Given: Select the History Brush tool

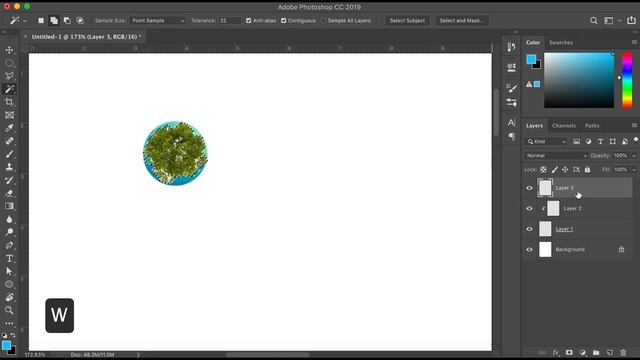Looking at the screenshot, I should 9,180.
